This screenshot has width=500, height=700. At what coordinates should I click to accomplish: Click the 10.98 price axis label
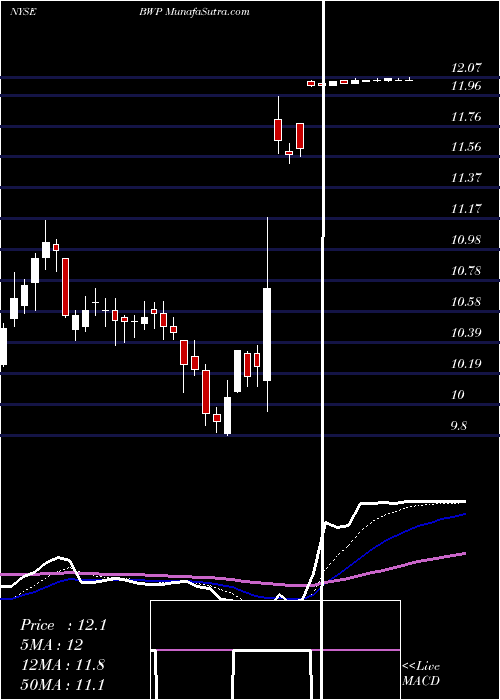click(x=467, y=240)
